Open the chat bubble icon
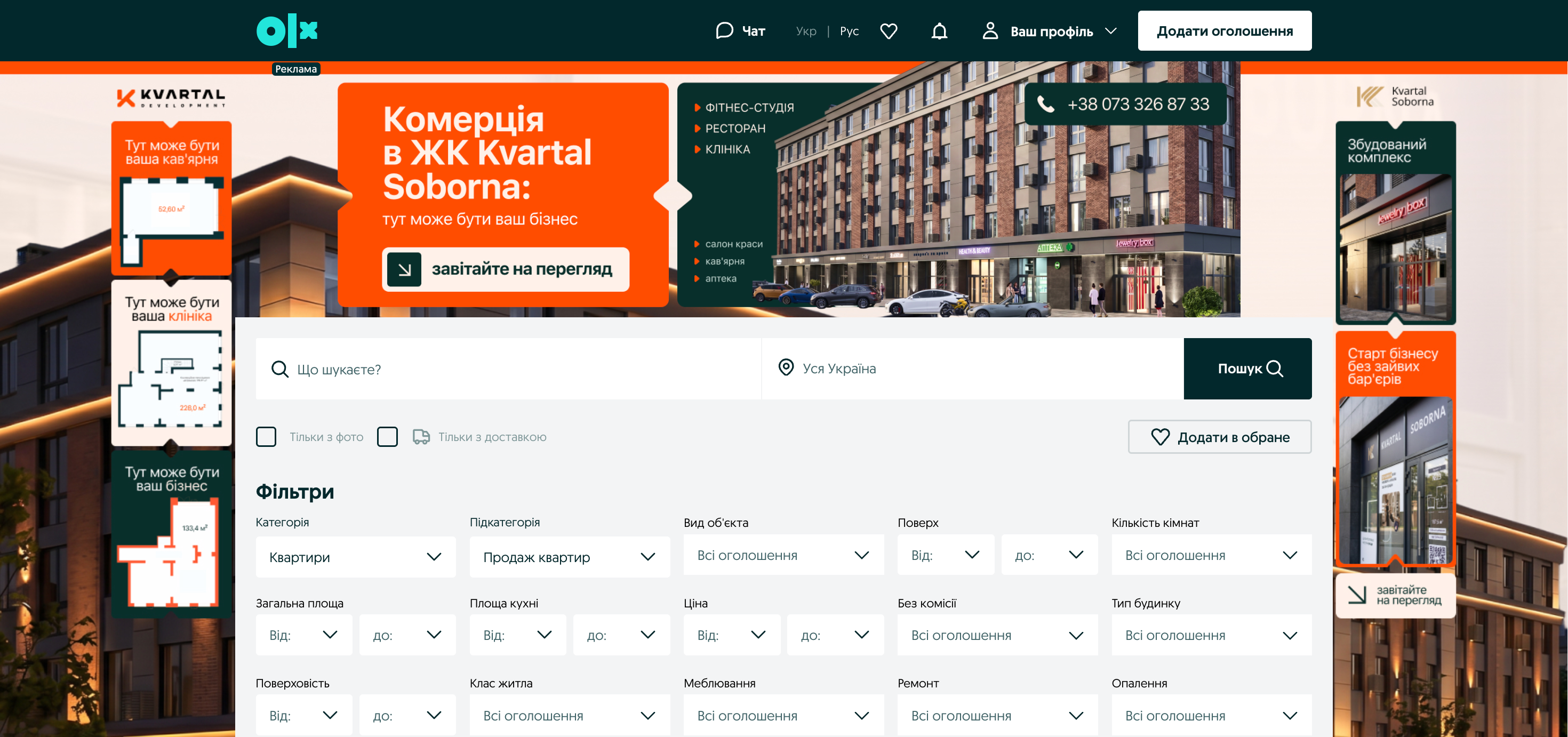Image resolution: width=1568 pixels, height=737 pixels. coord(724,30)
